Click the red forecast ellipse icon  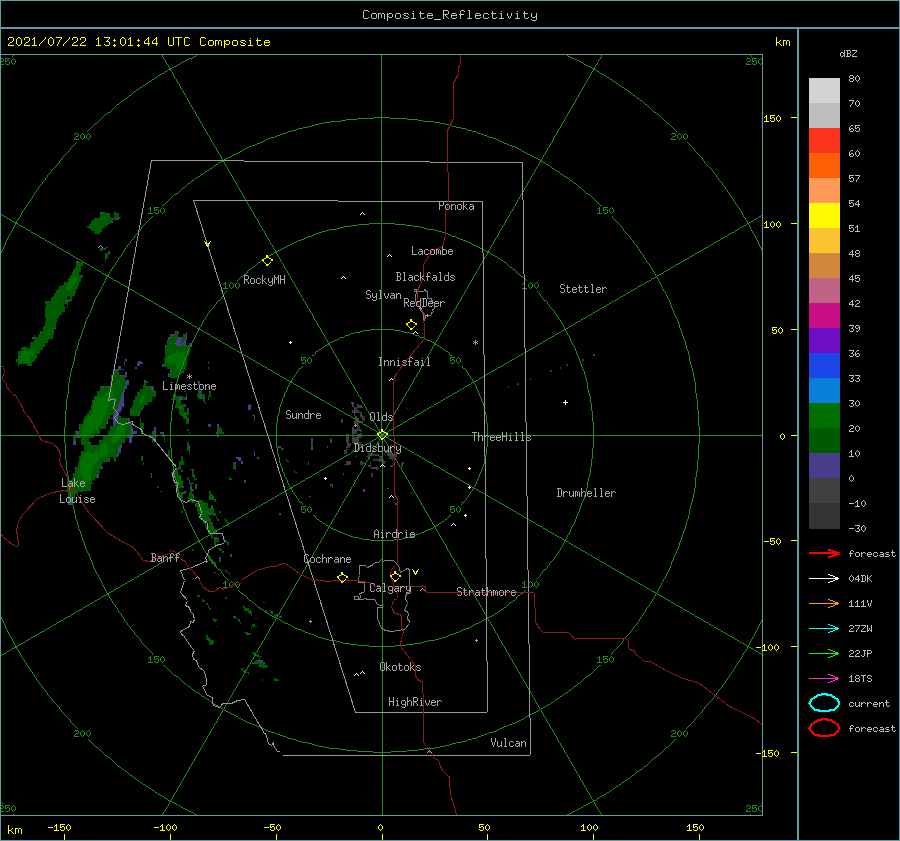click(824, 728)
